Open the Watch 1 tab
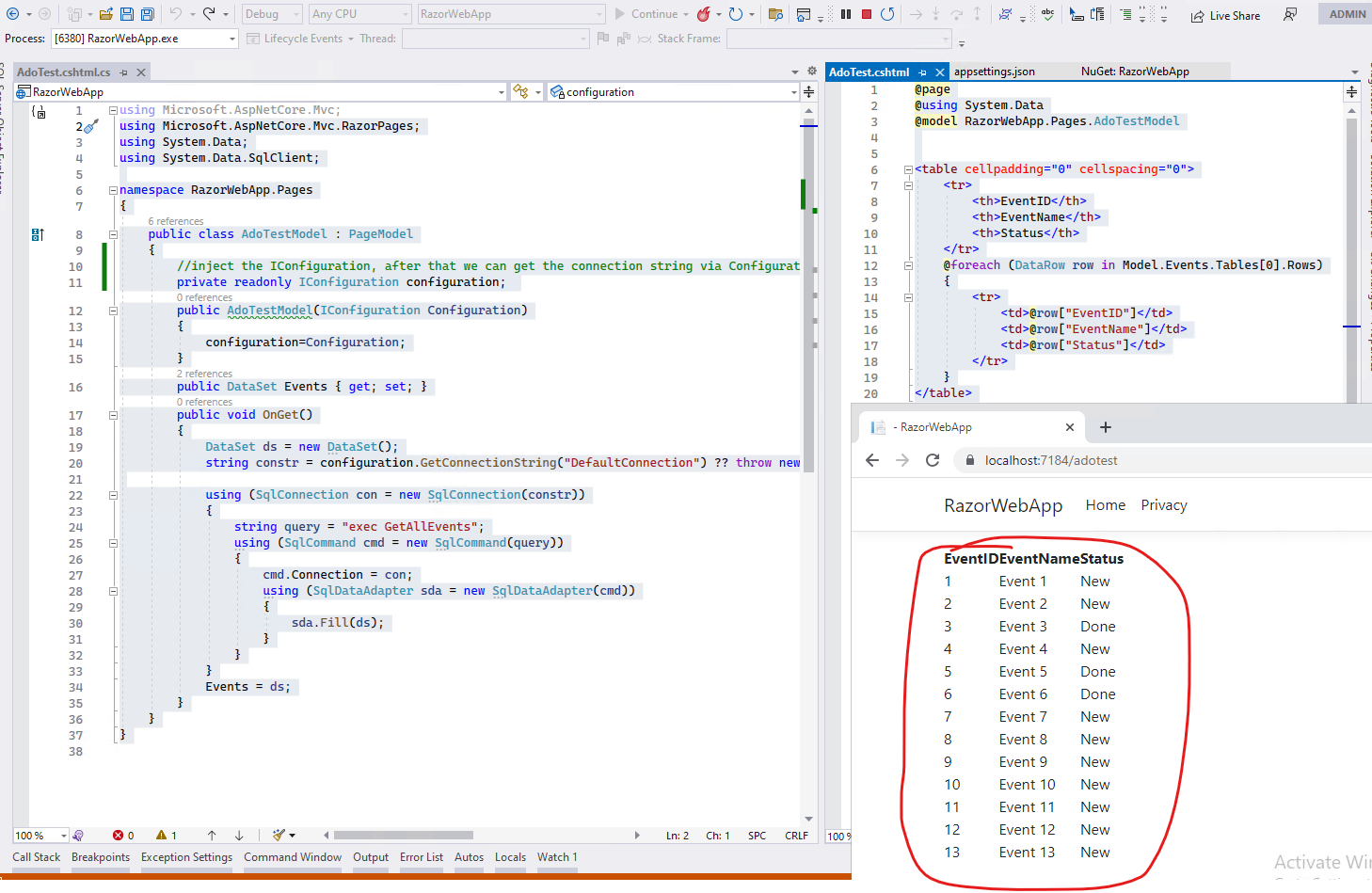Screen dimensions: 1372x893 tap(557, 857)
